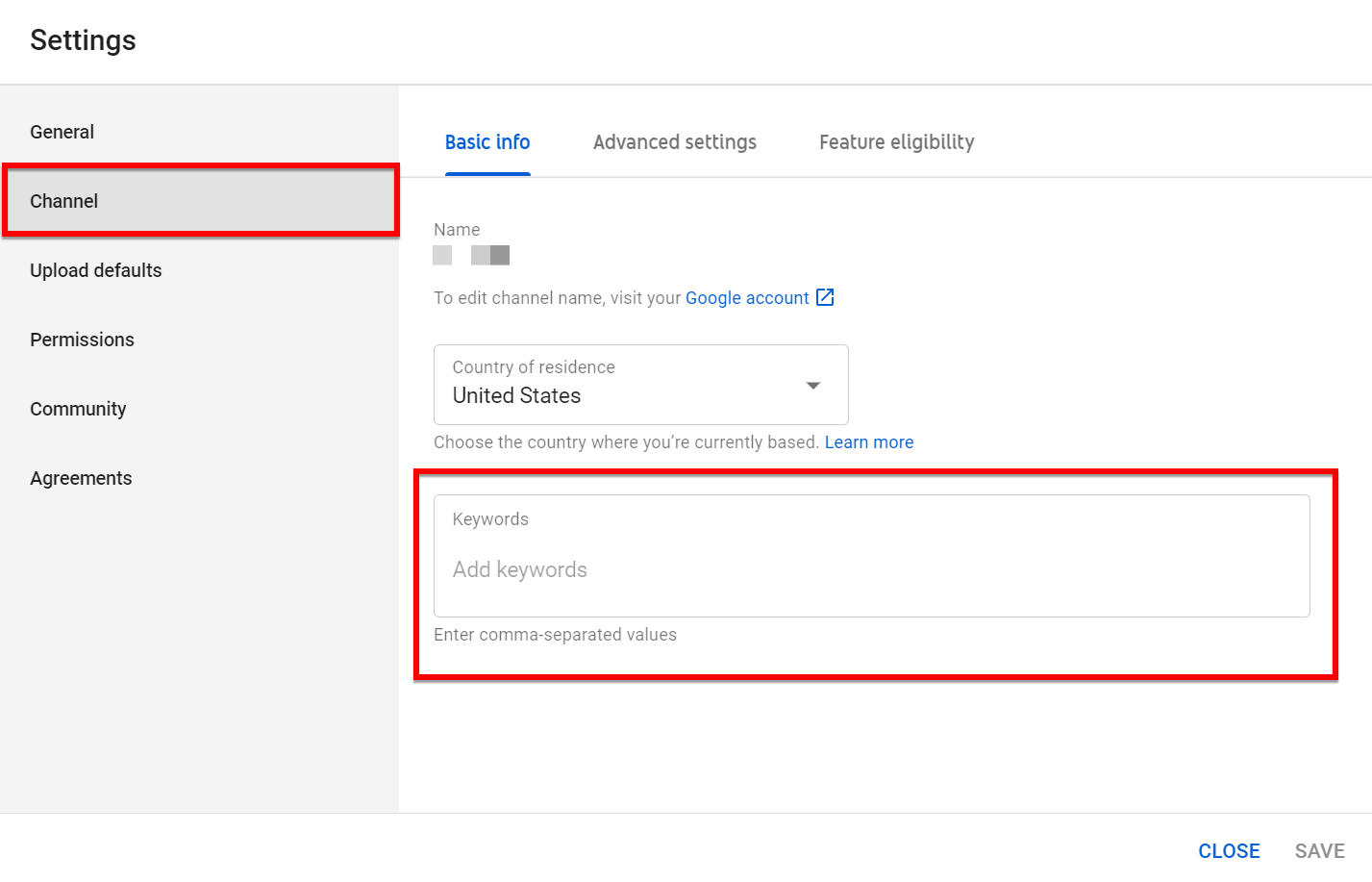Go to the Feature eligibility tab
Screen dimensions: 1372x882
tap(896, 142)
